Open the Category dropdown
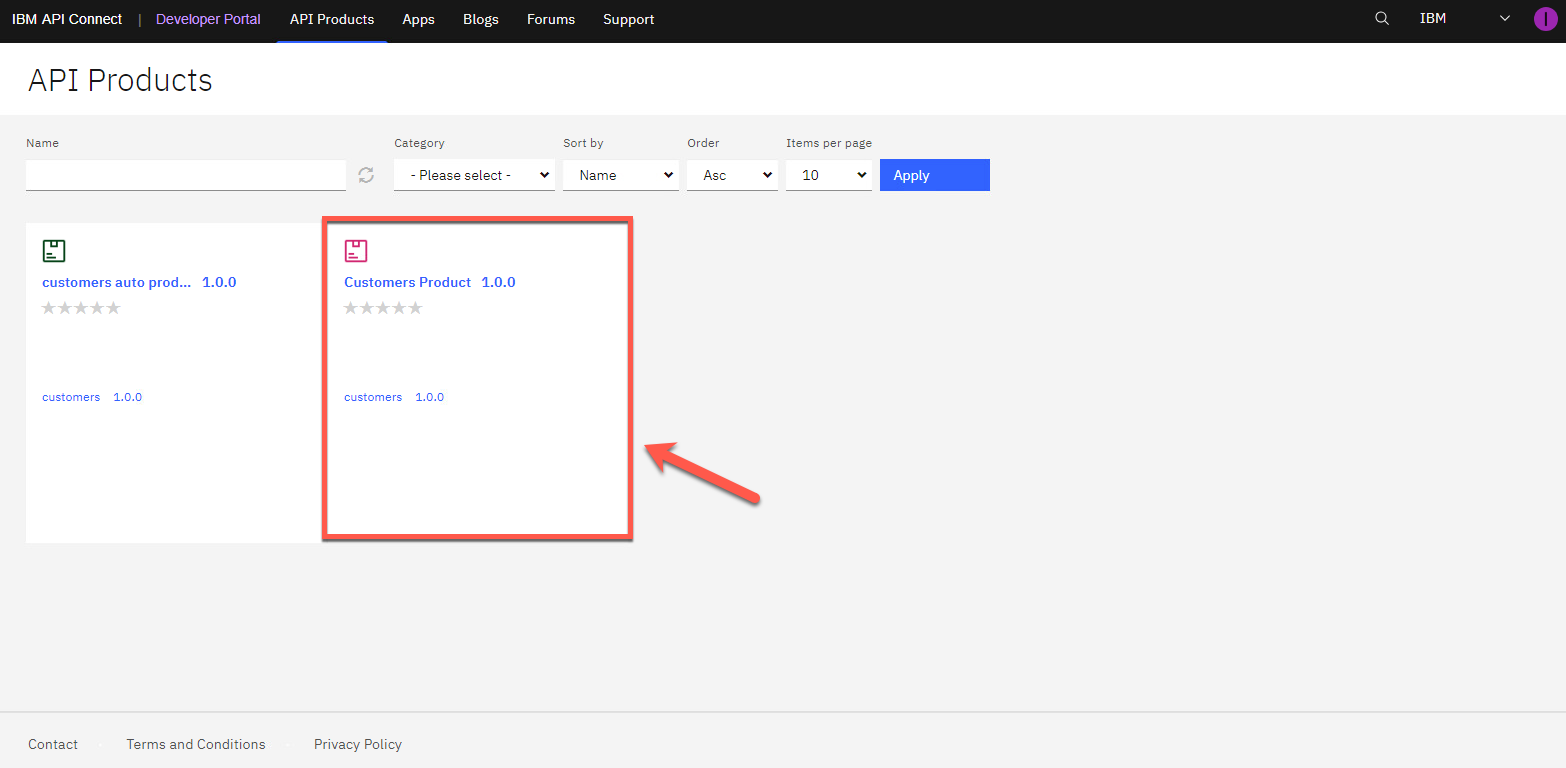 tap(474, 175)
